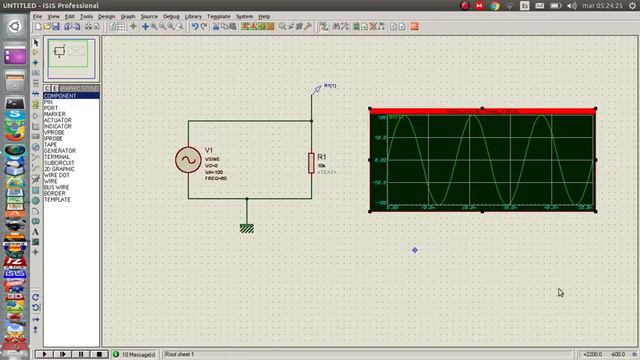640x360 pixels.
Task: Select the 2D Graphics Text tool
Action: pos(36,232)
